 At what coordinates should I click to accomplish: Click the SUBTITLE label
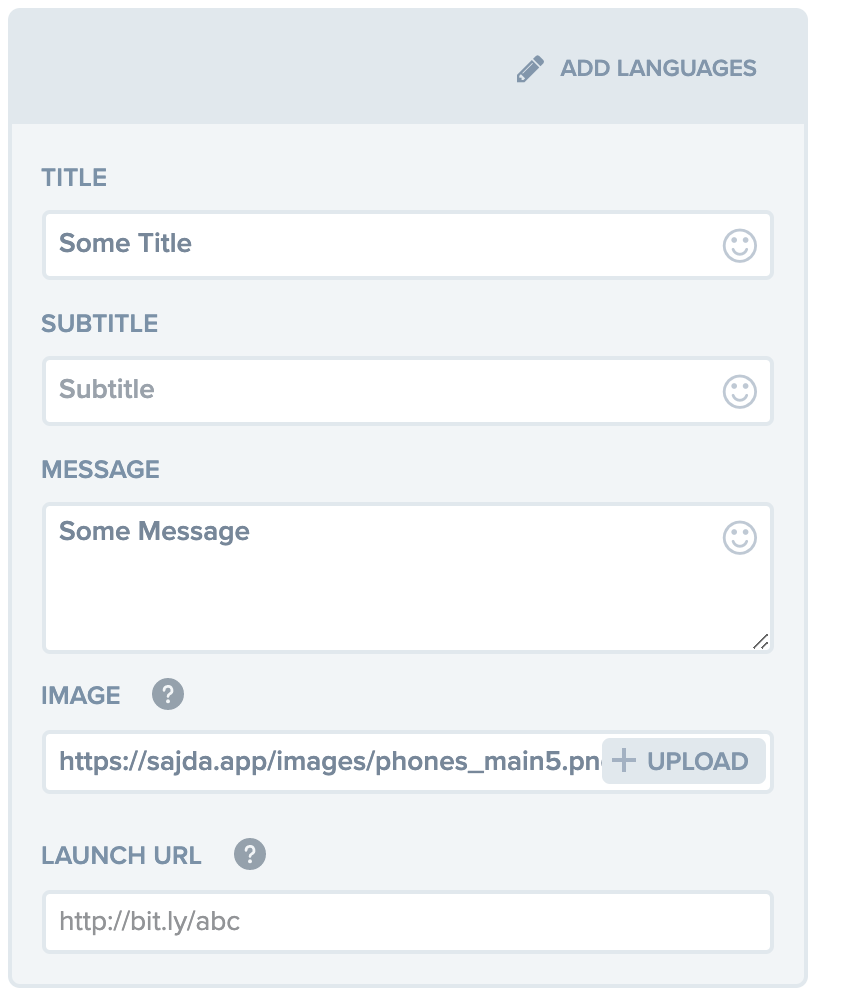click(x=99, y=323)
